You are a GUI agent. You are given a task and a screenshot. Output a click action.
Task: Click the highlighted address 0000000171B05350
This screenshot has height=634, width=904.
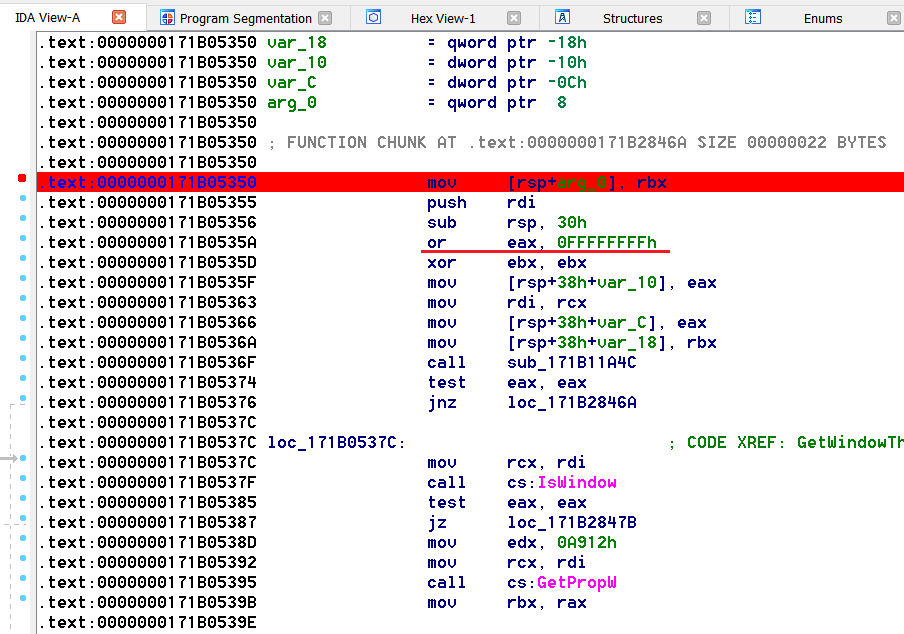176,182
